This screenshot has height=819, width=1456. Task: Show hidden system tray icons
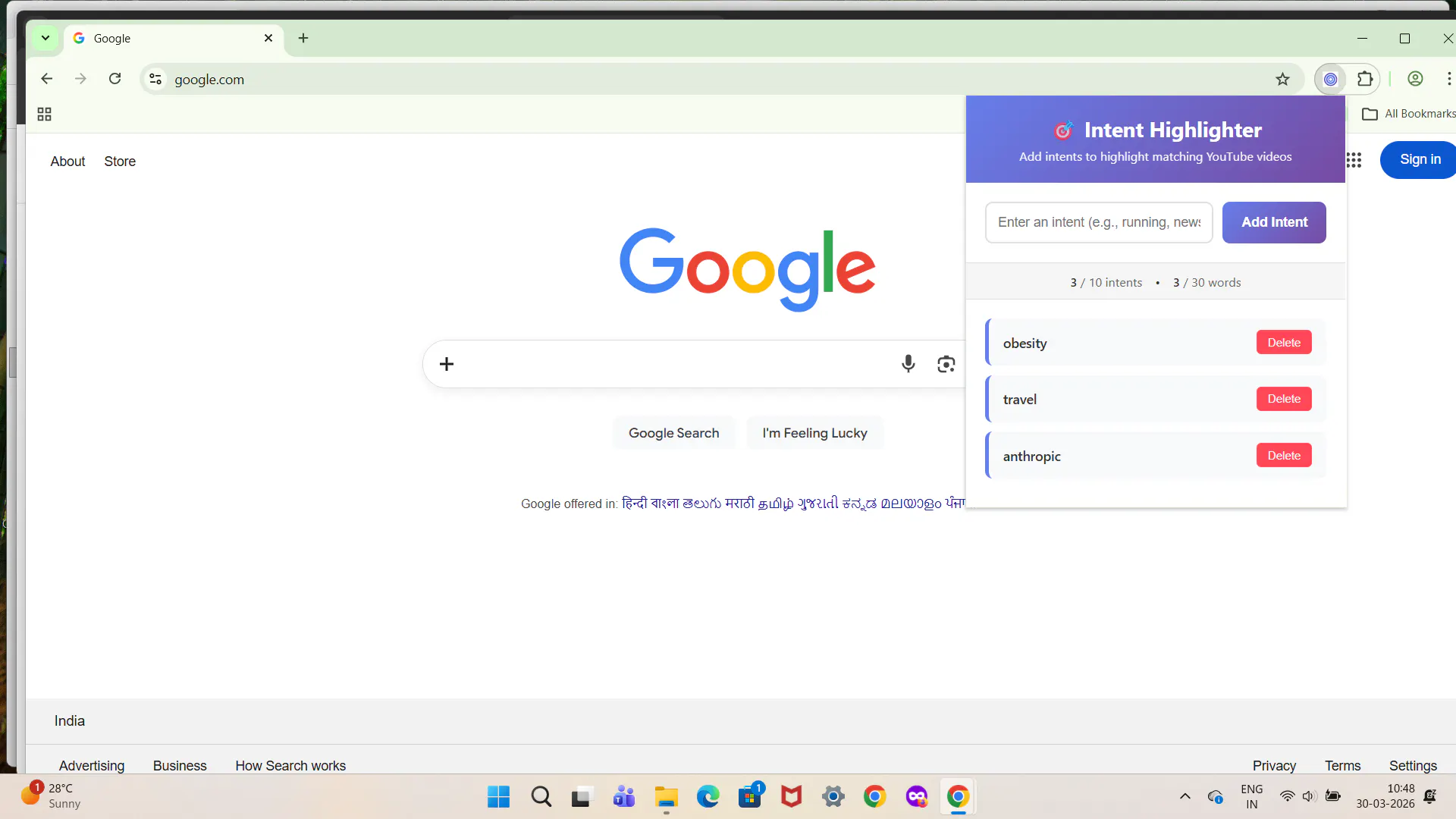[x=1185, y=796]
